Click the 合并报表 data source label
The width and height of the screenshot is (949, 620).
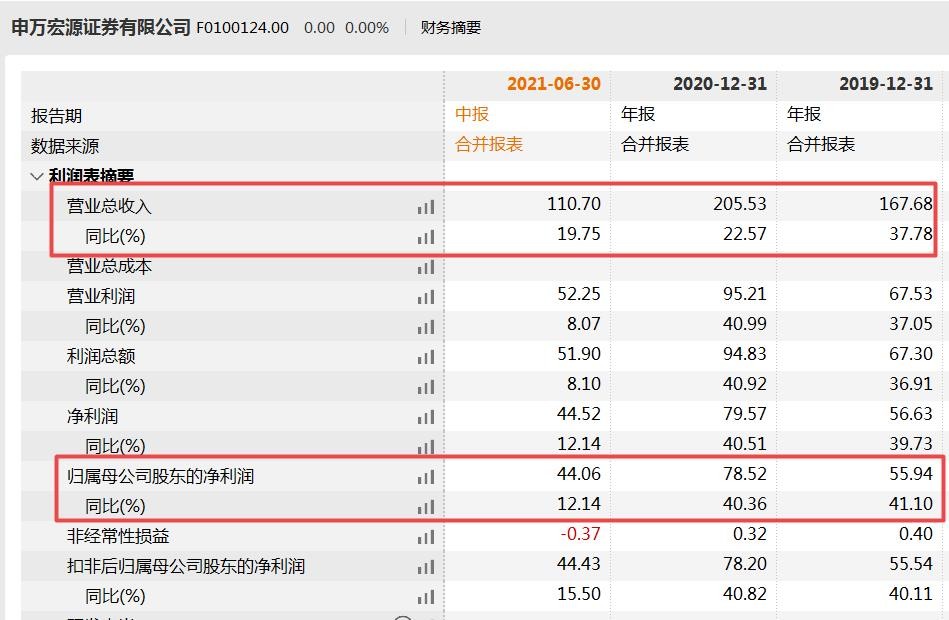click(x=488, y=145)
